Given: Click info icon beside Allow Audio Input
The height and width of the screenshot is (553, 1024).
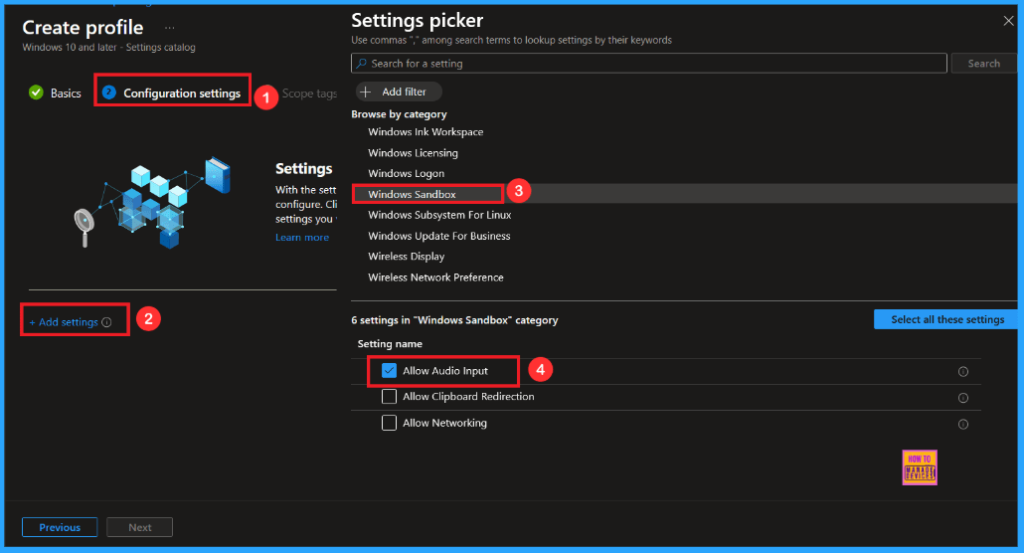Looking at the screenshot, I should pos(963,371).
